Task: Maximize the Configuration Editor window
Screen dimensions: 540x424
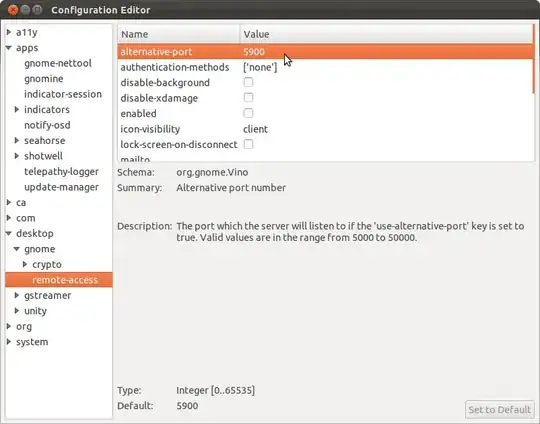Action: (37, 10)
